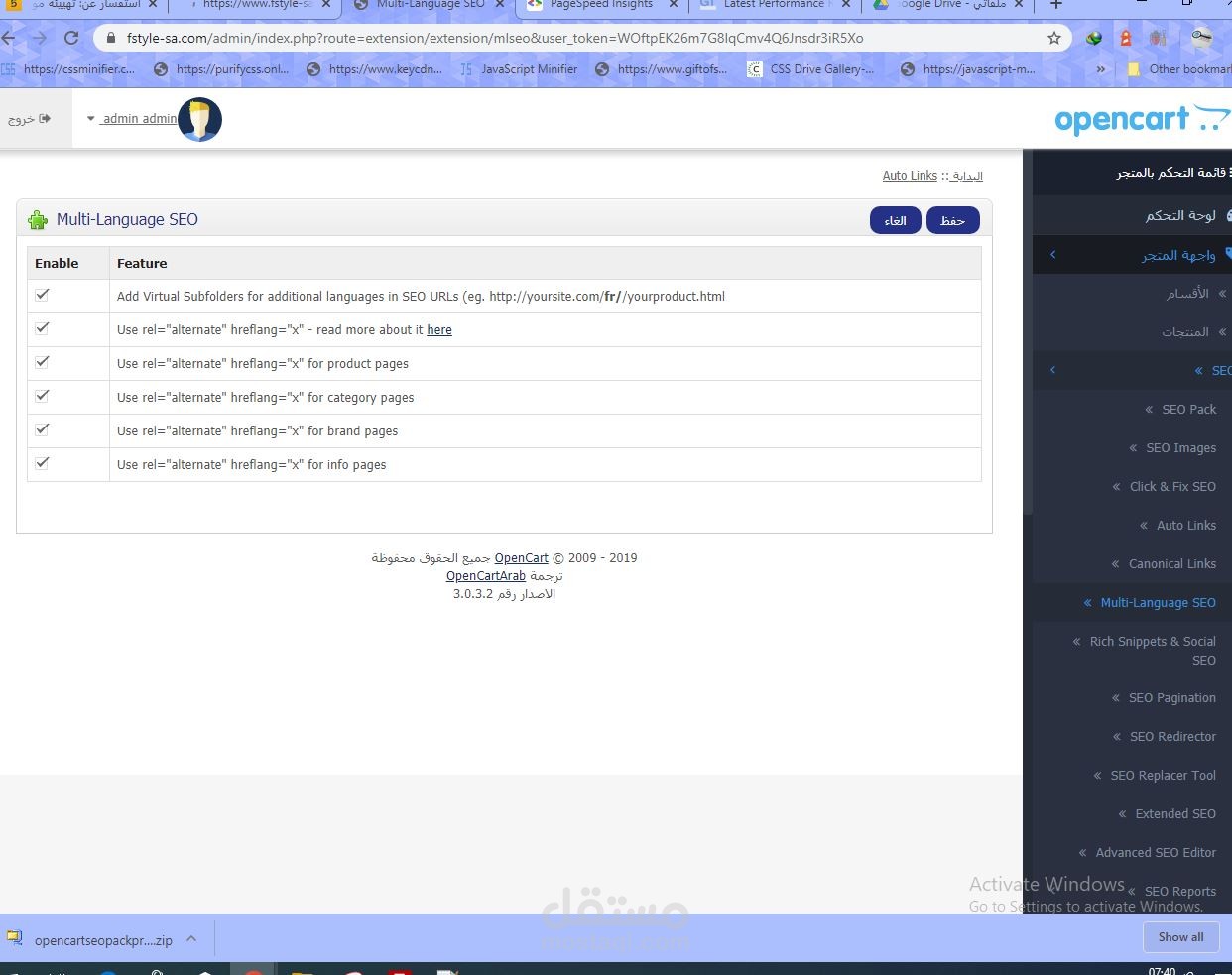Viewport: 1232px width, 975px height.
Task: Open the purifycss bookmark
Action: (221, 69)
